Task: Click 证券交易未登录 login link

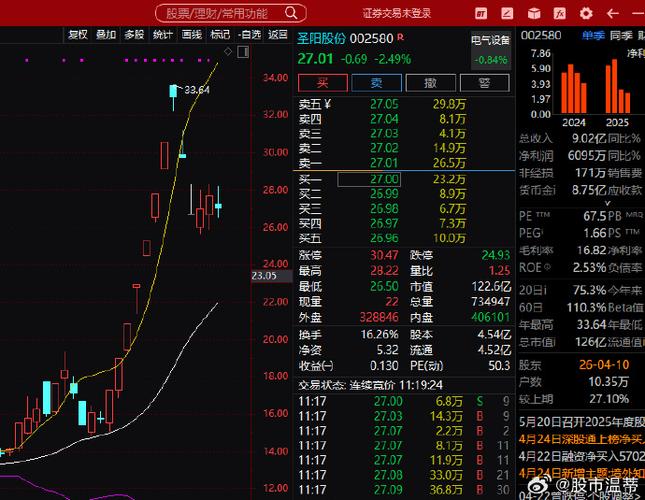Action: (x=397, y=14)
